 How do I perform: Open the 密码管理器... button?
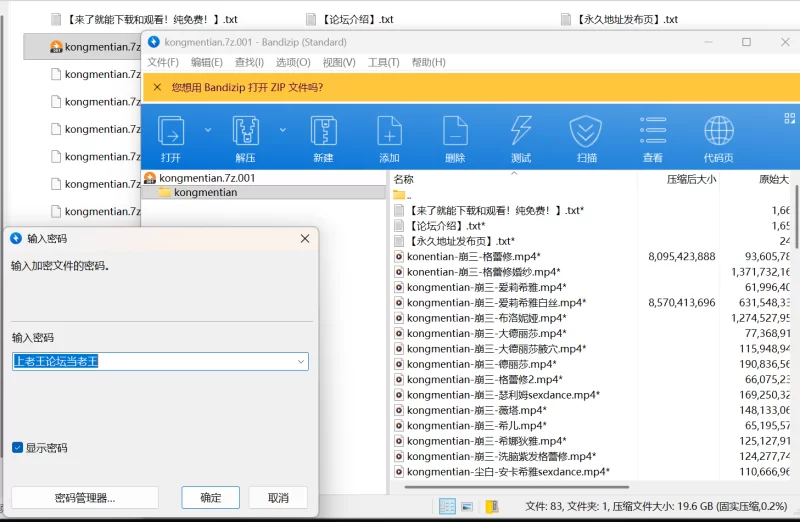tap(85, 498)
